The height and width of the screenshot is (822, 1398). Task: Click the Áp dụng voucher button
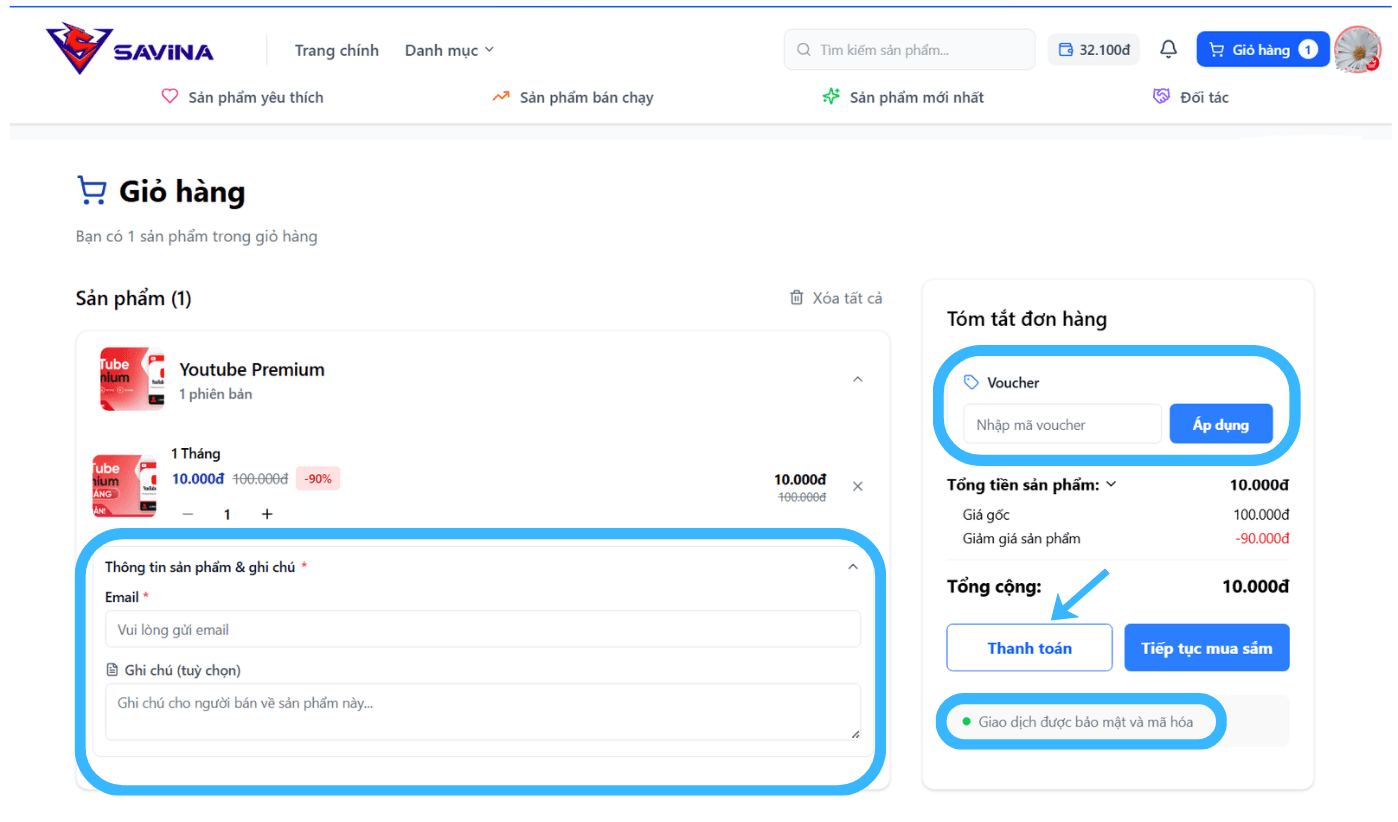point(1221,424)
